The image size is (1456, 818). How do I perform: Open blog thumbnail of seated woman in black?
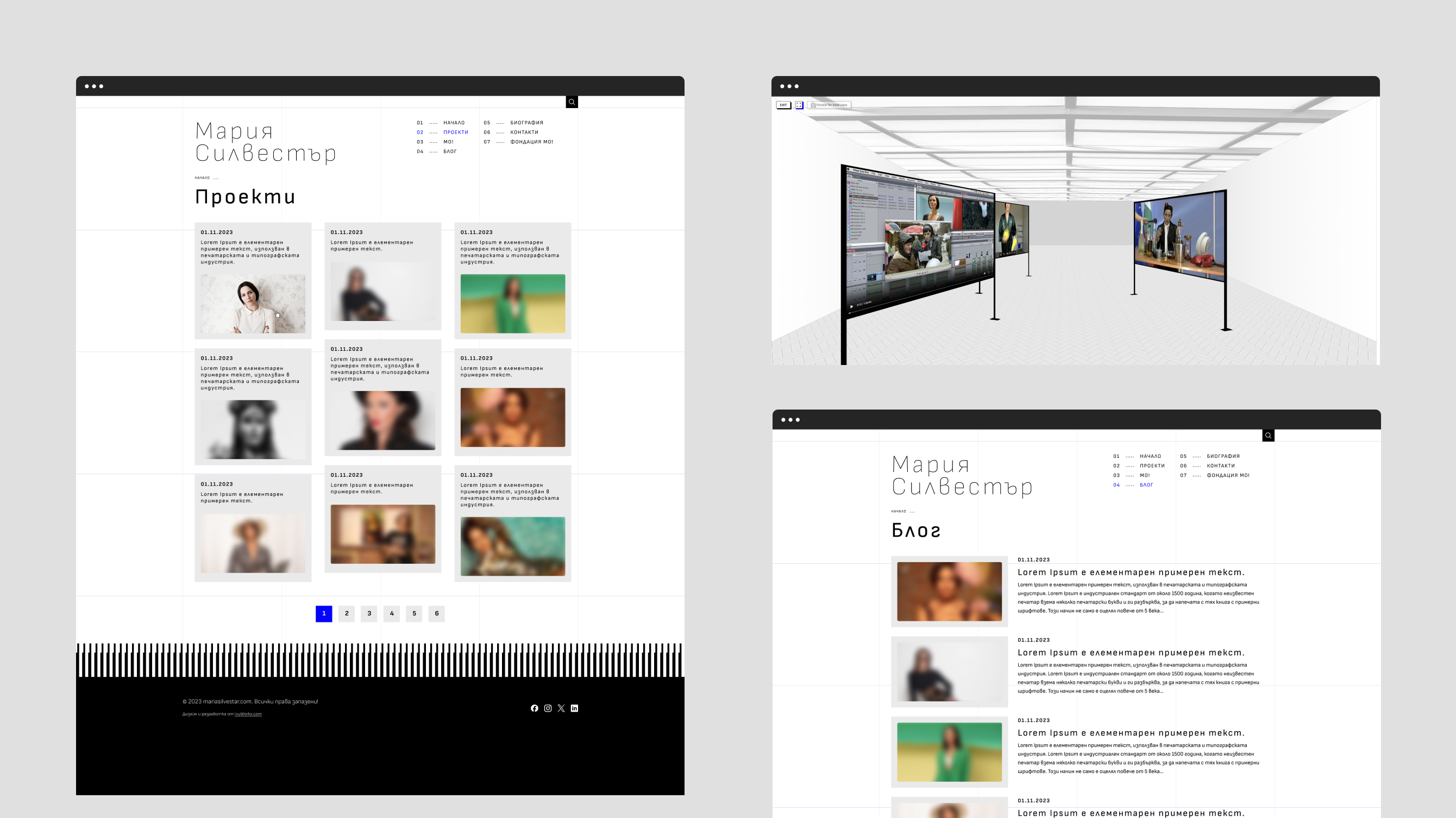click(950, 672)
